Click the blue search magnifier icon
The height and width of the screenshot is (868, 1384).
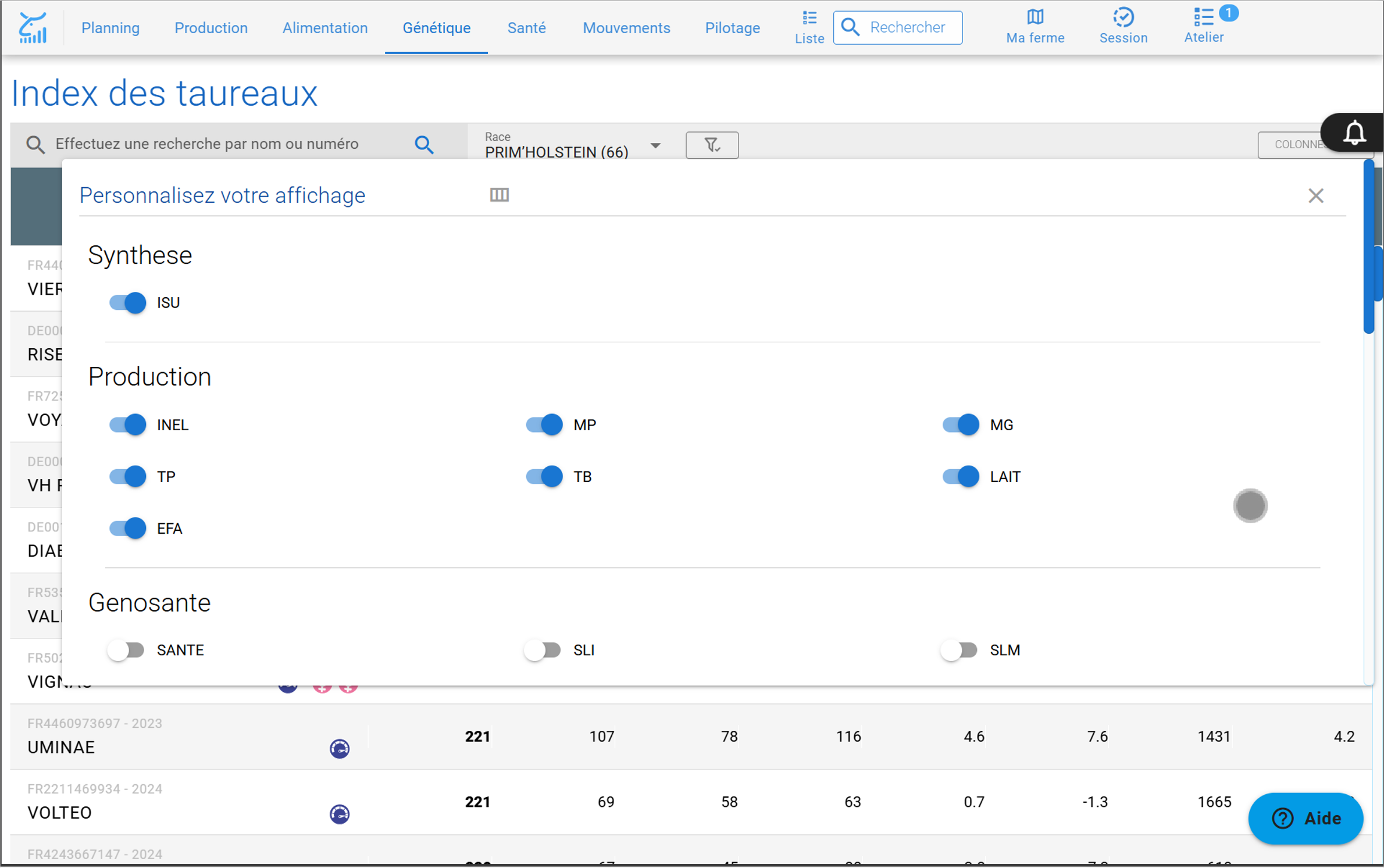pyautogui.click(x=425, y=145)
